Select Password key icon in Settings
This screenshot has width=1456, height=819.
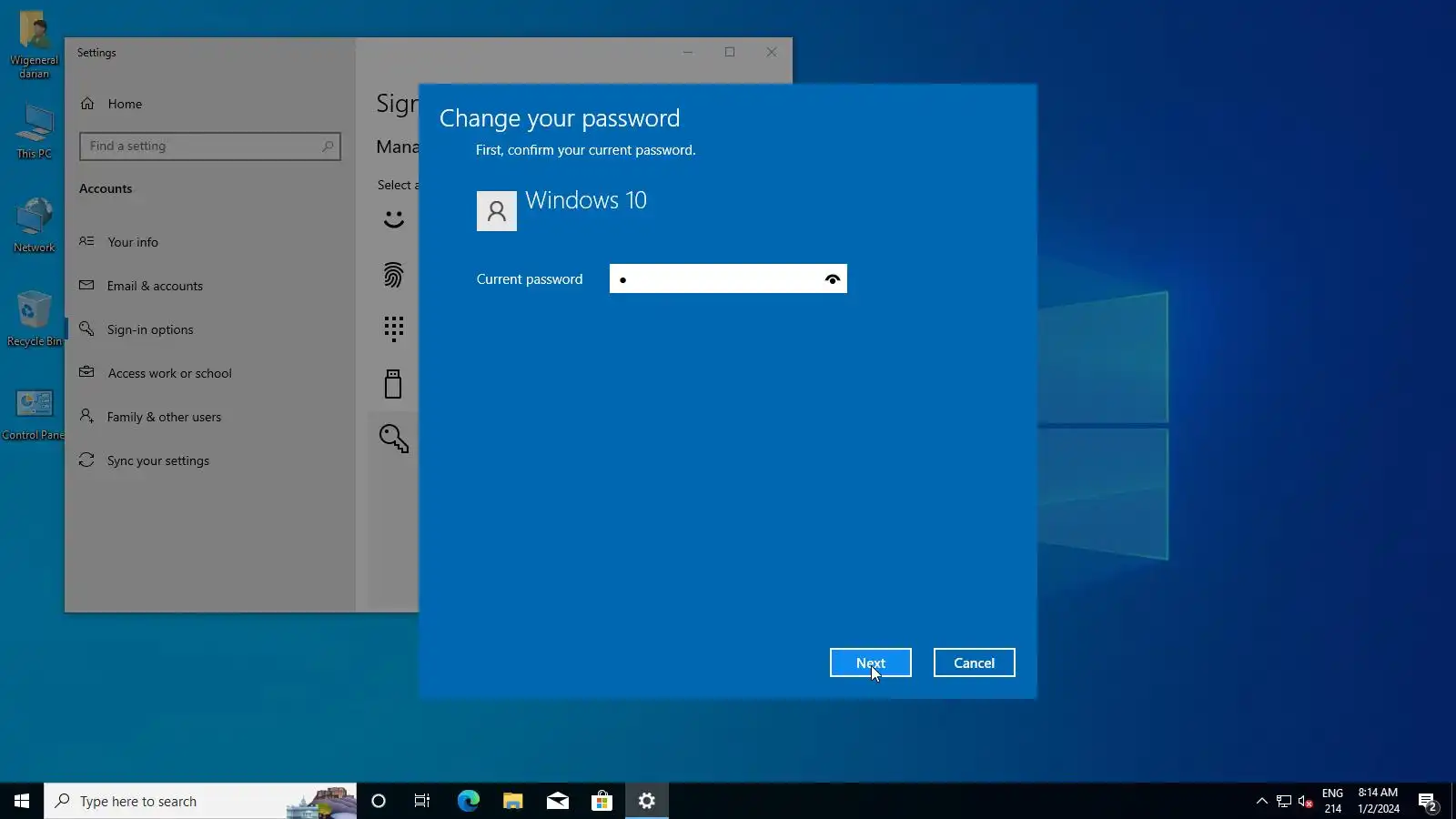click(x=394, y=439)
